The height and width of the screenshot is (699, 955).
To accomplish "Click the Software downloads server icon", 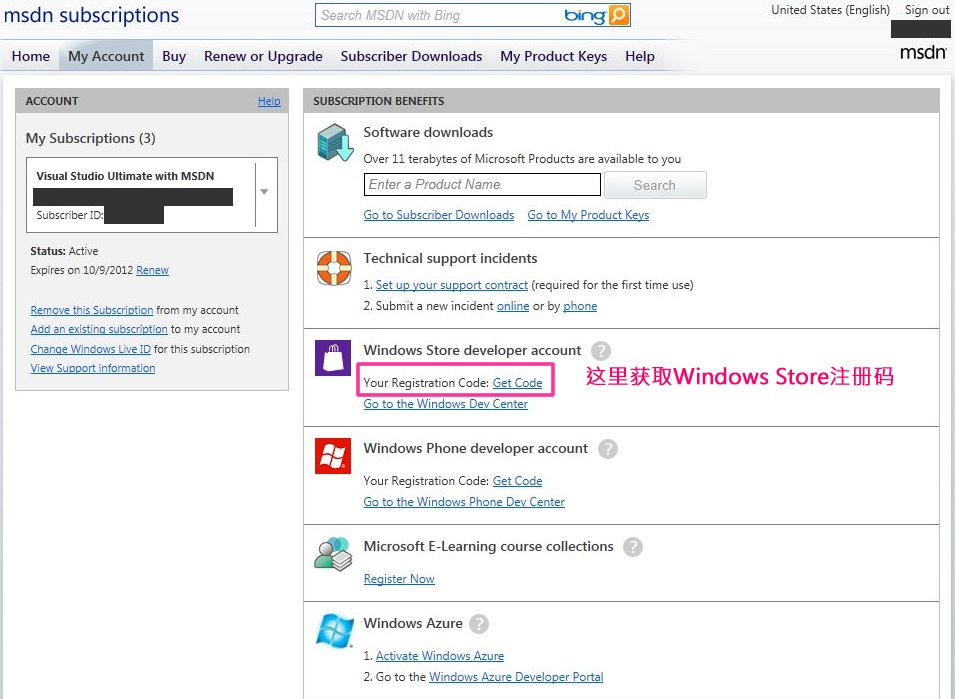I will coord(334,142).
